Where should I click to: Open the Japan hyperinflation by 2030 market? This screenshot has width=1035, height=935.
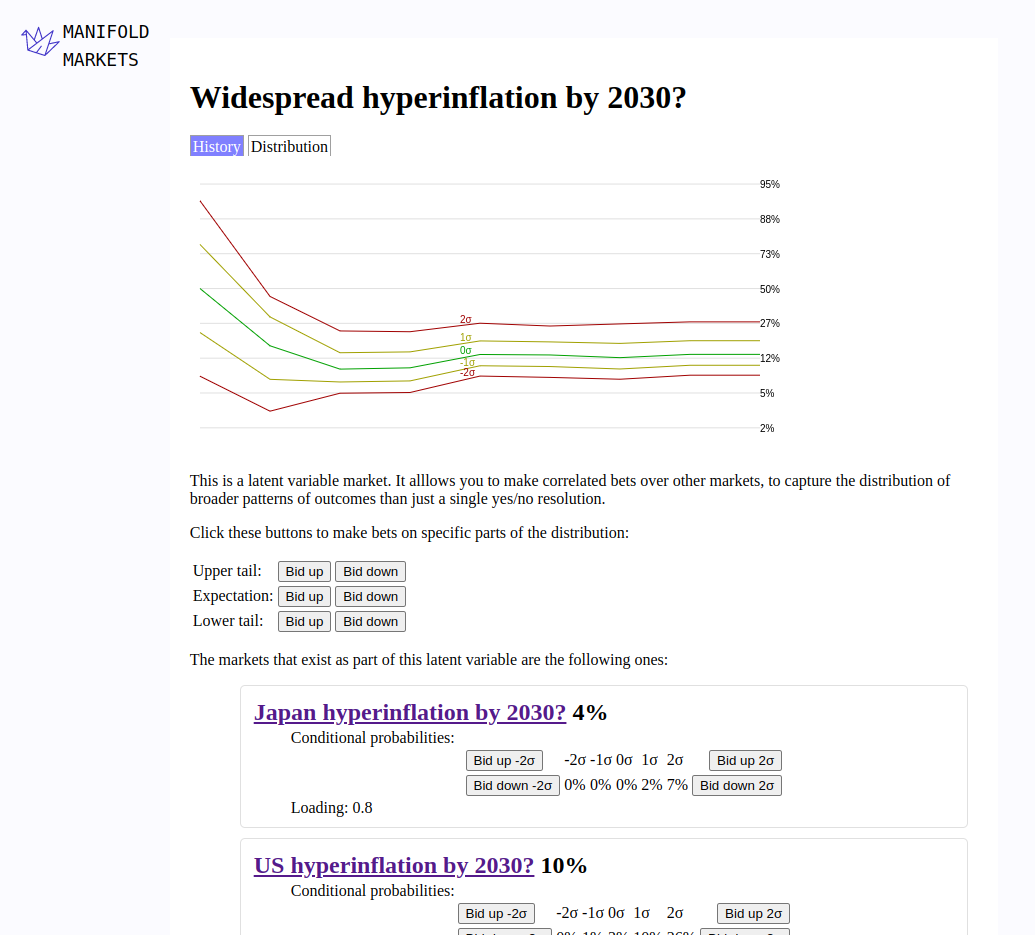tap(410, 713)
